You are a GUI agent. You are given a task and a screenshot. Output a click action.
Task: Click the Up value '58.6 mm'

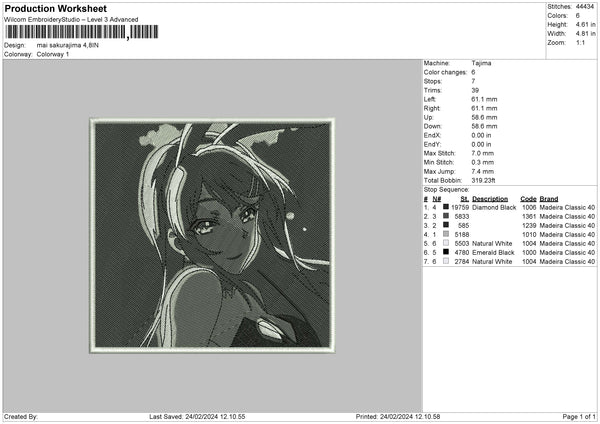click(484, 117)
